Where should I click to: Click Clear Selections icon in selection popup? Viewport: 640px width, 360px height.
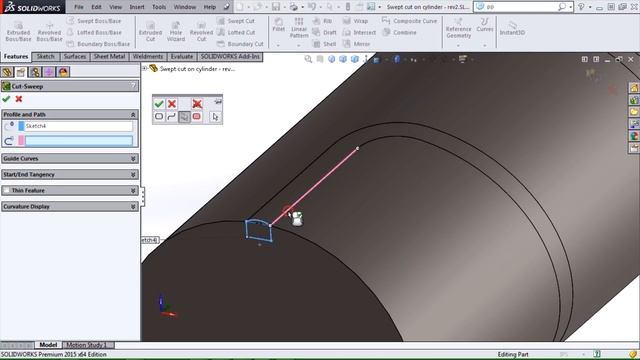197,104
